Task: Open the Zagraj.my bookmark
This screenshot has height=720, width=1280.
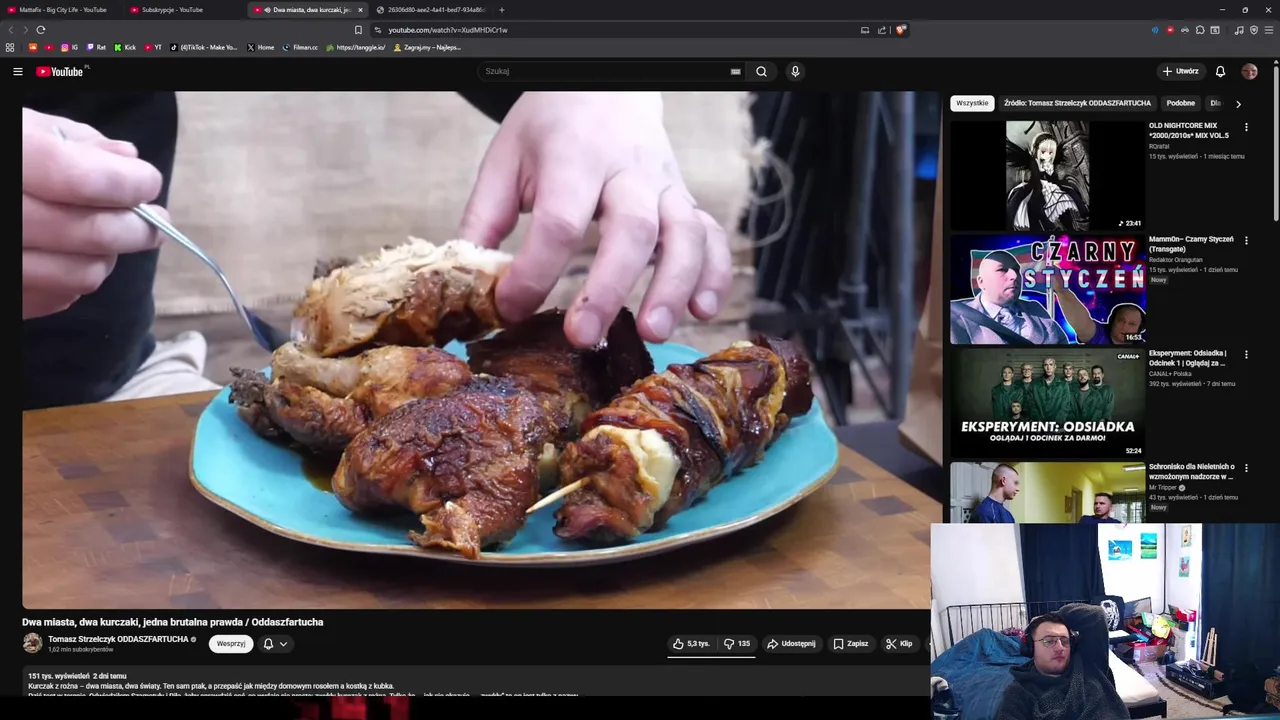Action: [427, 47]
